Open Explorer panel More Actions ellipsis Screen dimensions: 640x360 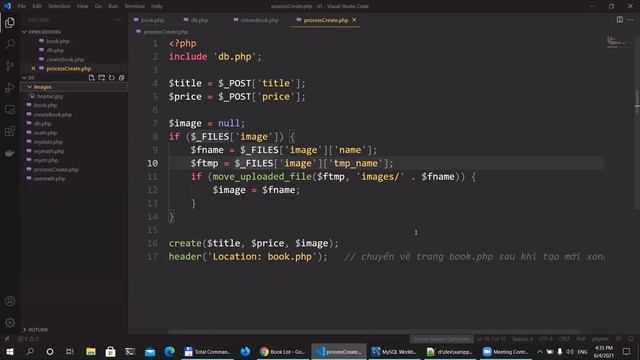(118, 20)
